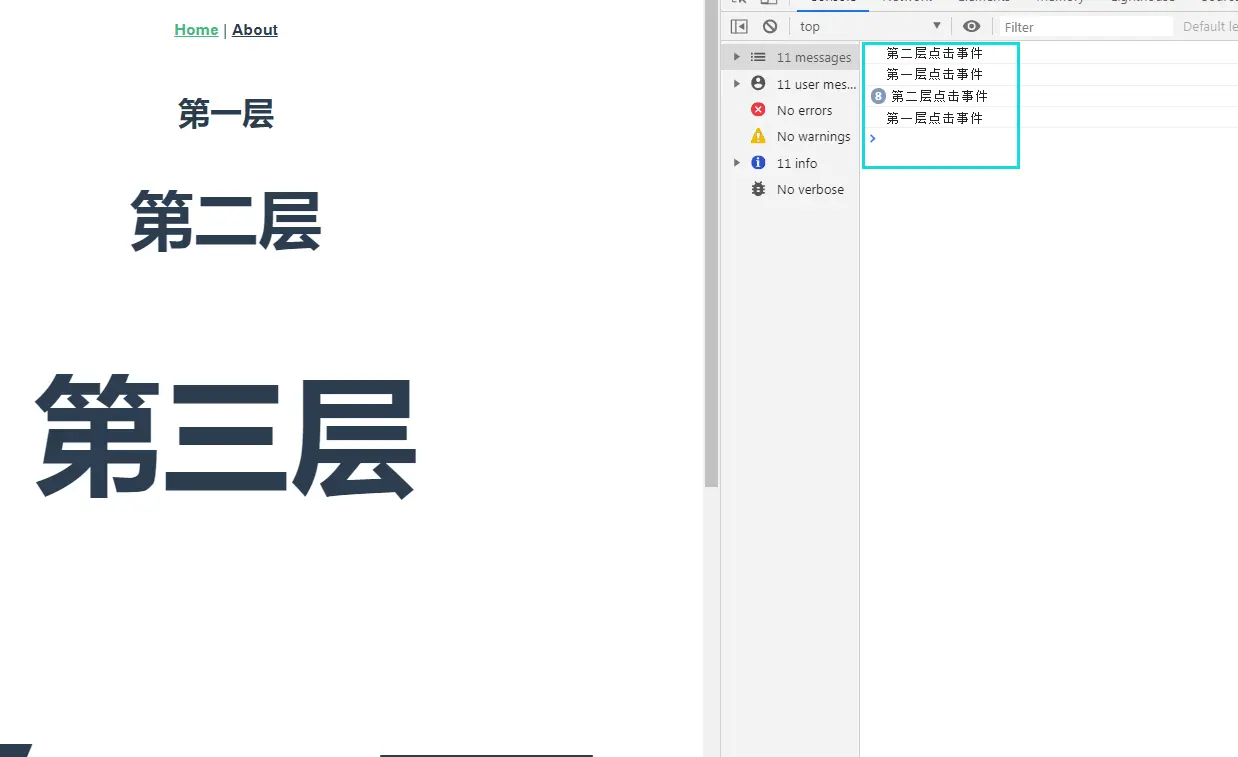Click the 第一层 heading on the page
Image resolution: width=1238 pixels, height=757 pixels.
[x=226, y=114]
